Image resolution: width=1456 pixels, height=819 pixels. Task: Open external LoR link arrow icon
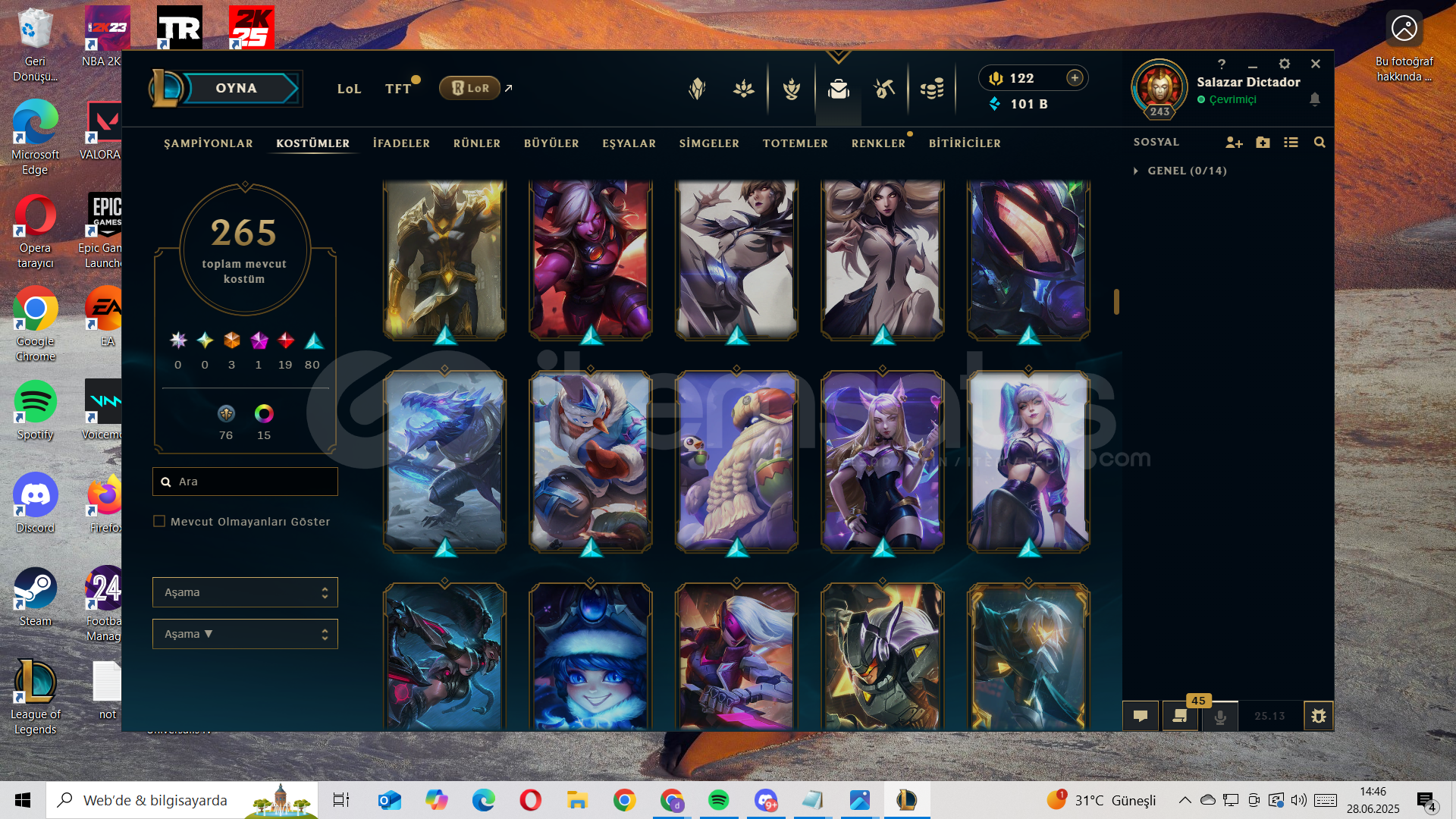pyautogui.click(x=509, y=88)
